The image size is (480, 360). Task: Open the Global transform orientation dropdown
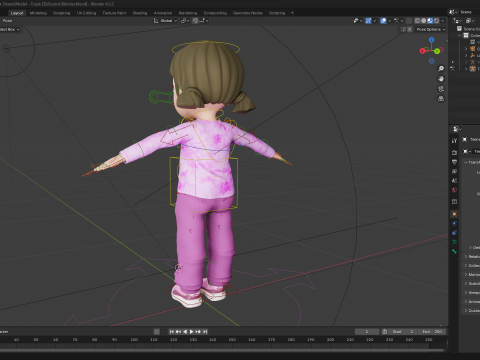point(165,21)
